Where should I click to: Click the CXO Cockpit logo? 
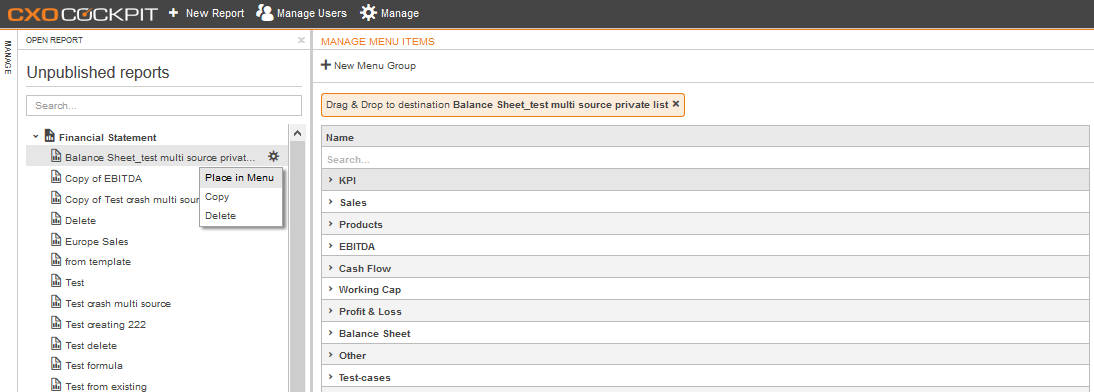coord(83,13)
